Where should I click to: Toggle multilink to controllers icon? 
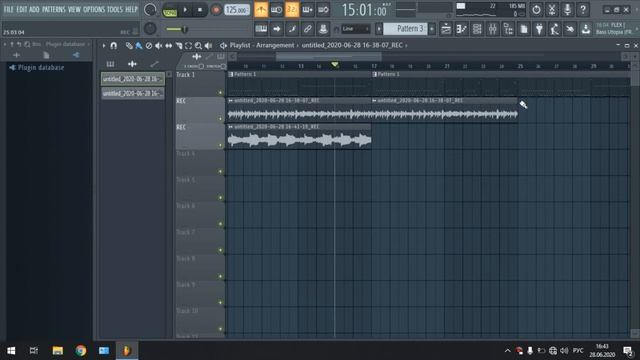pos(307,29)
